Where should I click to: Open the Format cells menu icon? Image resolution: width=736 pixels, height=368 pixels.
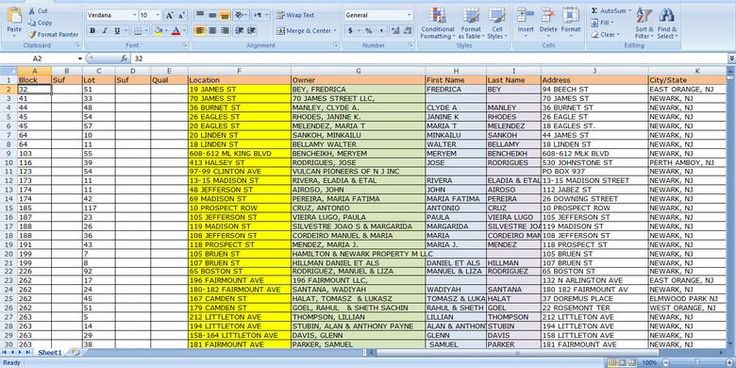point(571,15)
